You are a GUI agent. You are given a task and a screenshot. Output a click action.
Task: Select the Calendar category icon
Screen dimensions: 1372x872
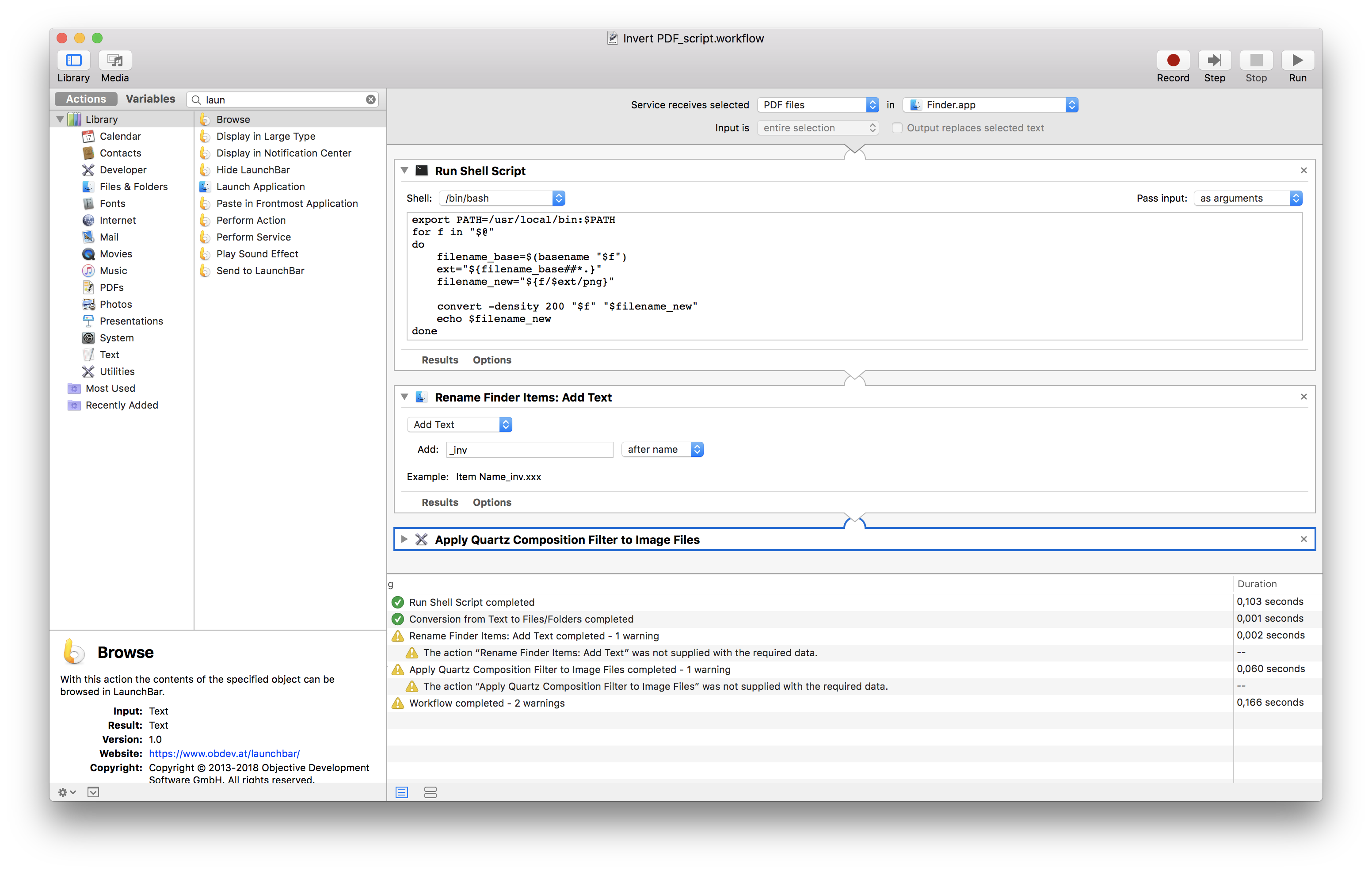click(x=88, y=136)
